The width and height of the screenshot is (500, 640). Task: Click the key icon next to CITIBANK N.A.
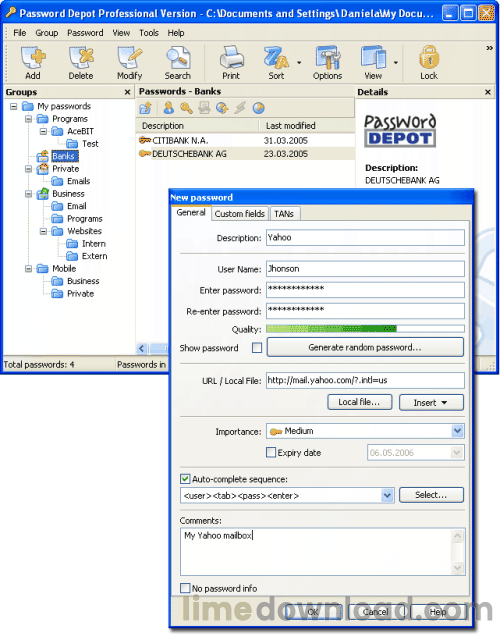[144, 140]
